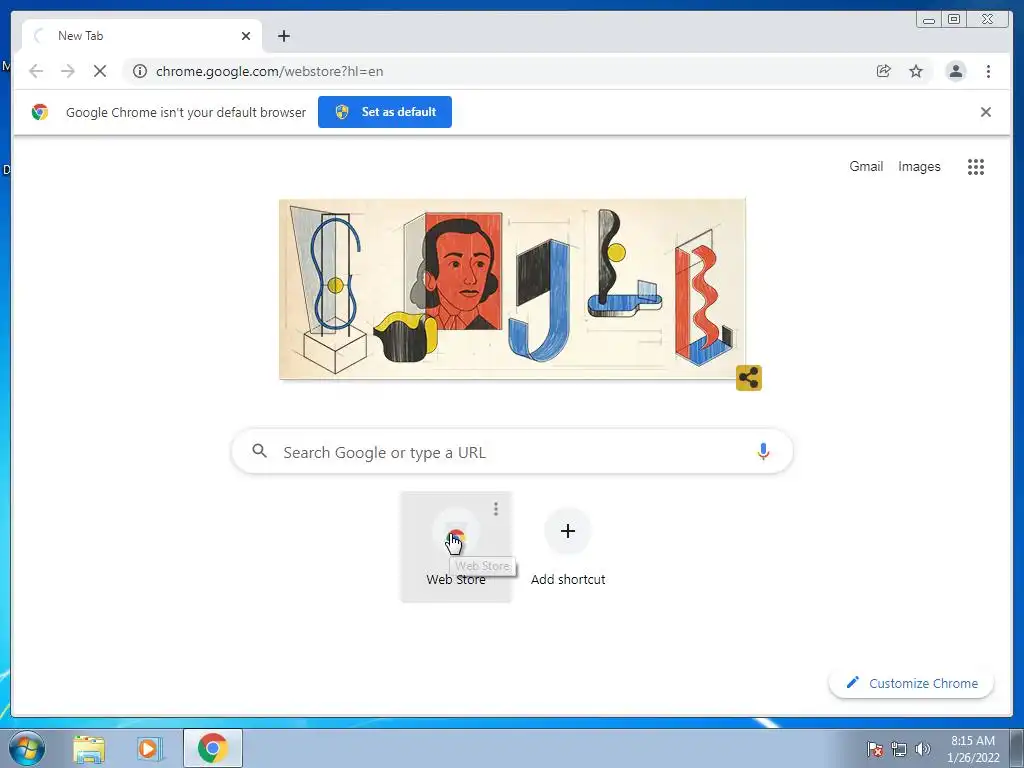Dismiss the default browser infobar
The width and height of the screenshot is (1024, 768).
click(985, 112)
